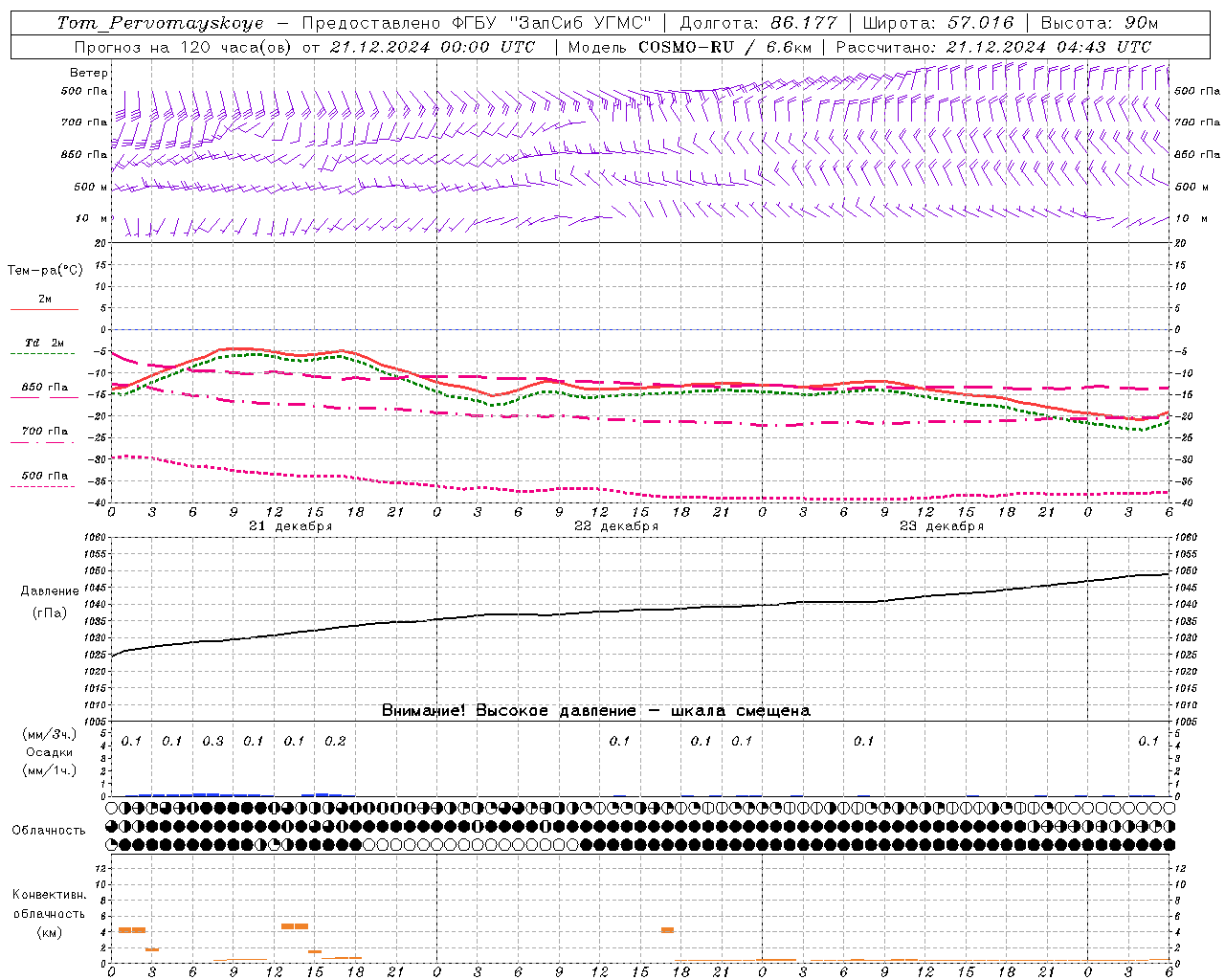Click the orange convective bar near hour 18
Image resolution: width=1225 pixels, height=980 pixels.
(x=667, y=930)
